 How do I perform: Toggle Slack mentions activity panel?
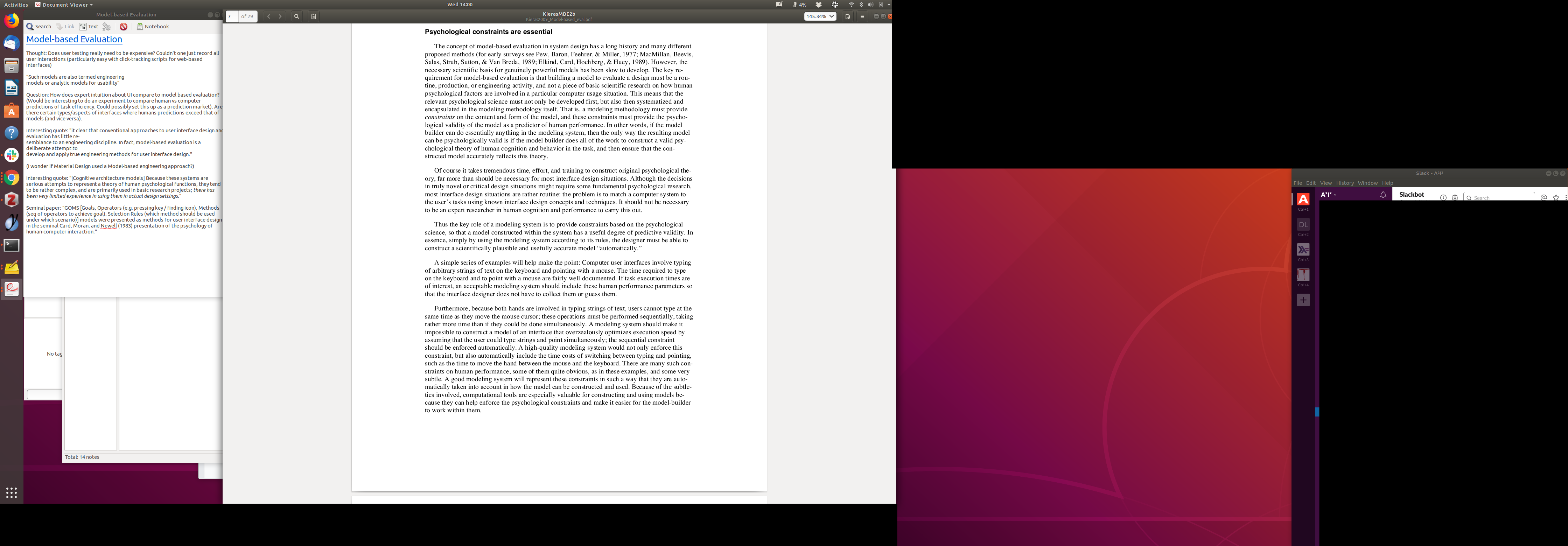(x=1543, y=197)
